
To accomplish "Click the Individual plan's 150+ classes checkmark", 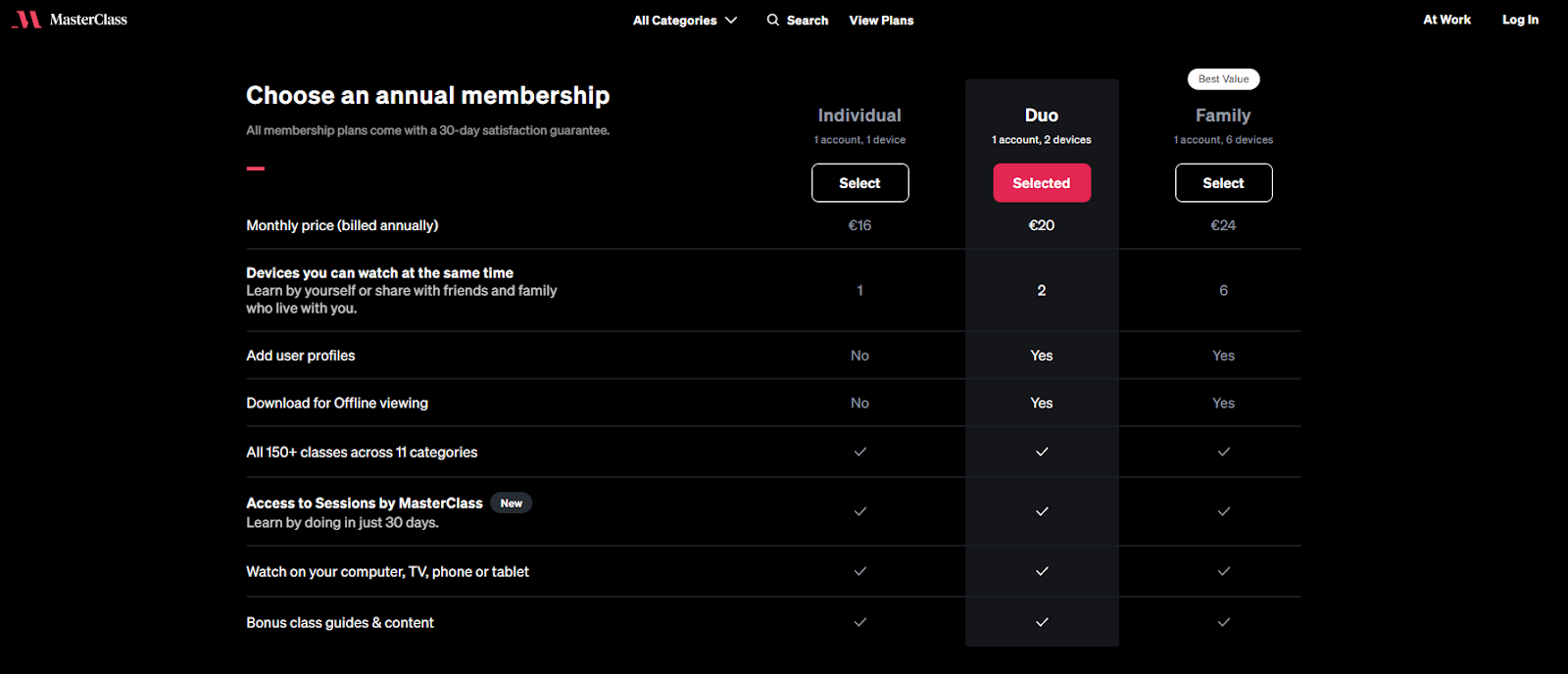I will [859, 452].
